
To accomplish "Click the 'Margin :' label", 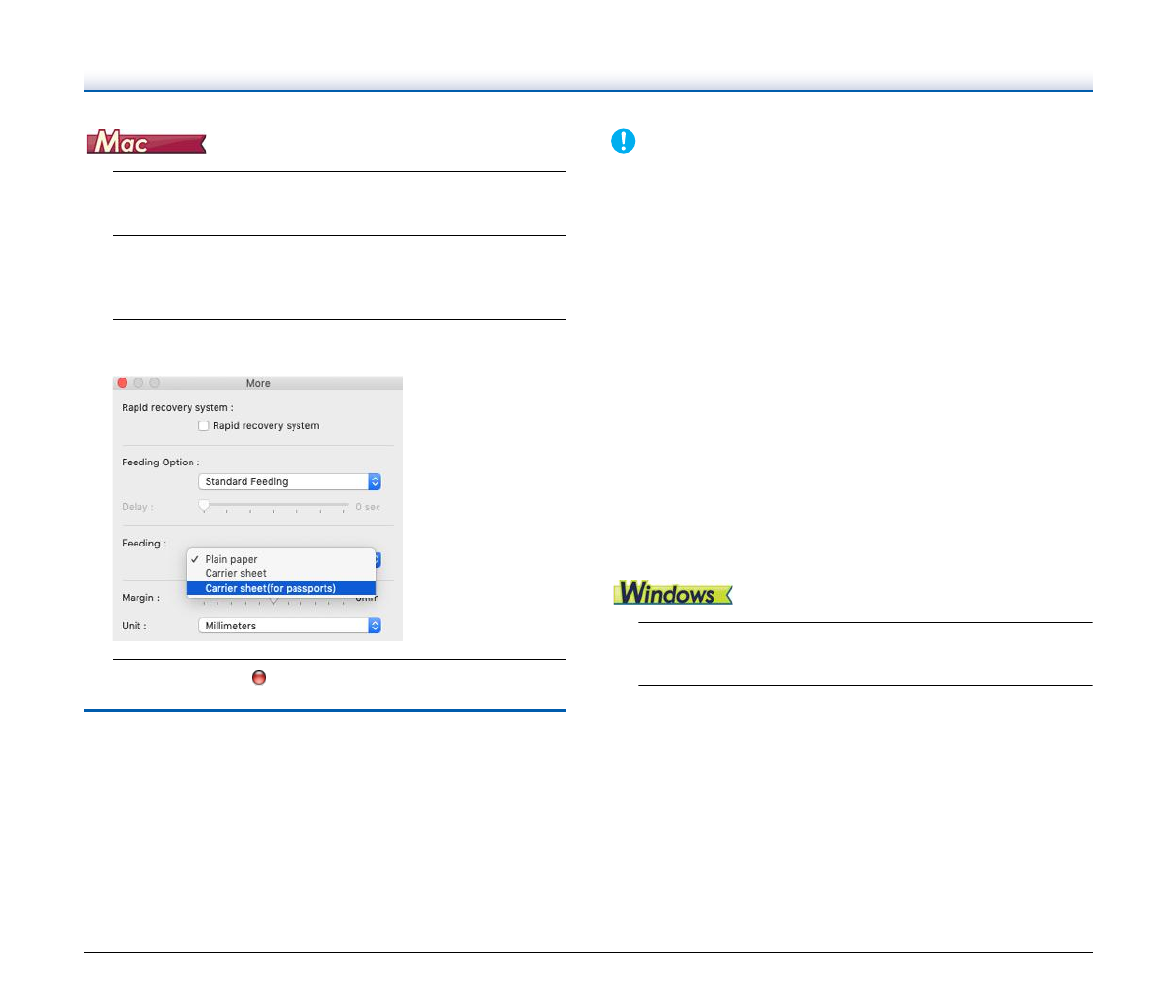I will 140,598.
